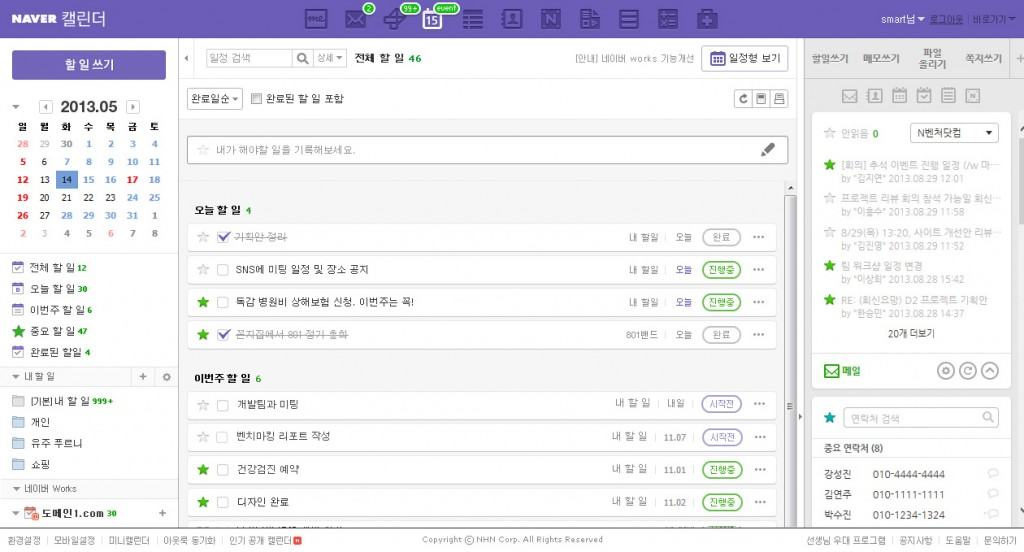Open the N벤처닷컴 account dropdown
The width and height of the screenshot is (1024, 552).
click(955, 133)
